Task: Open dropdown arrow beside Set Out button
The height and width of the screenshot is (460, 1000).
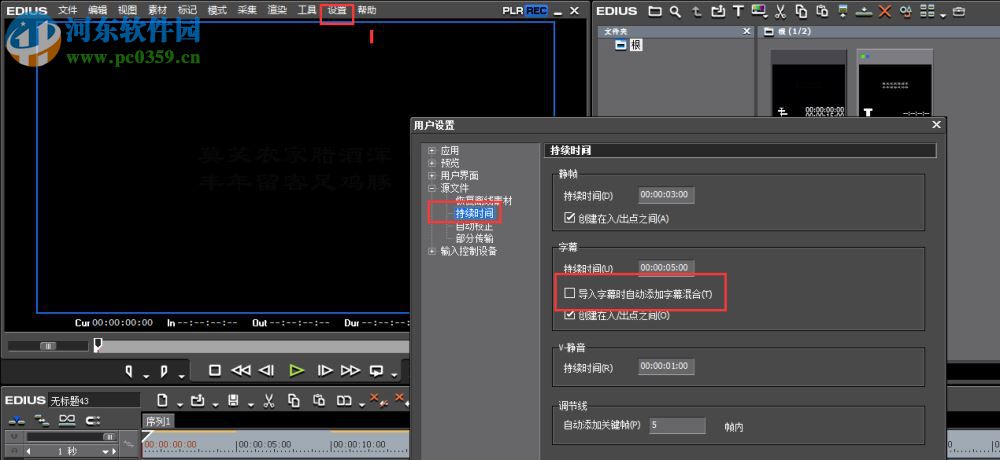Action: pos(181,376)
